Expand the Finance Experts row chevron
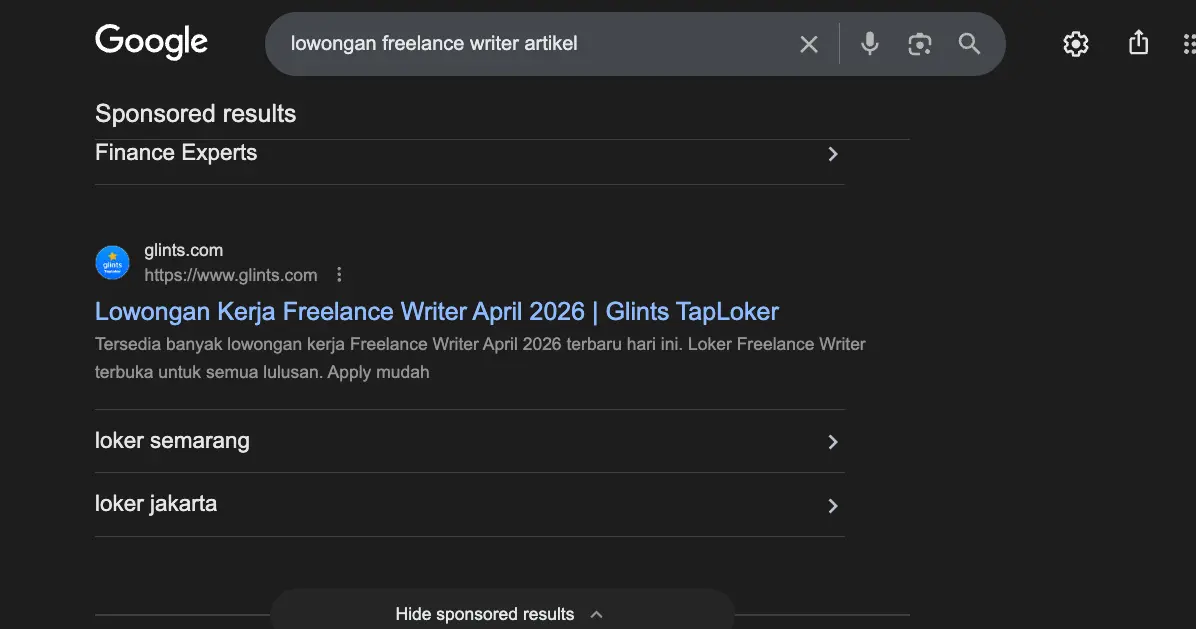 (833, 154)
